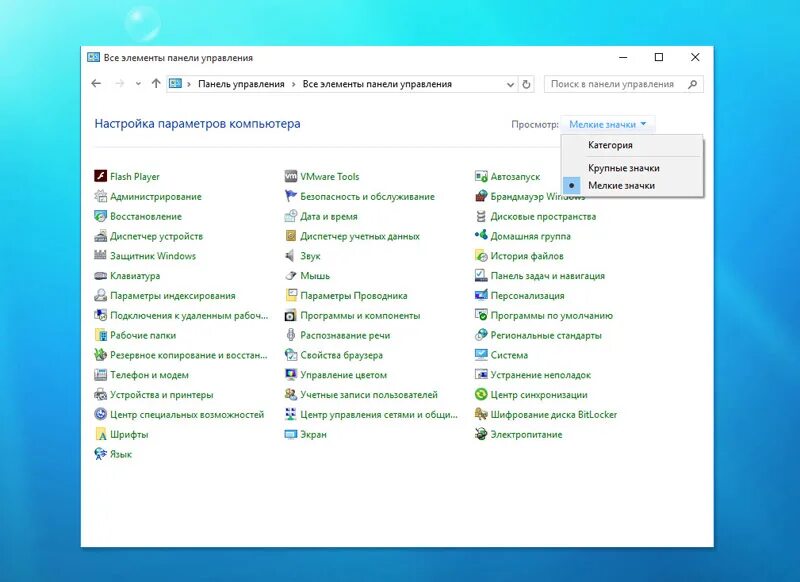This screenshot has height=582, width=800.
Task: Go up one level with Up arrow
Action: click(x=156, y=84)
